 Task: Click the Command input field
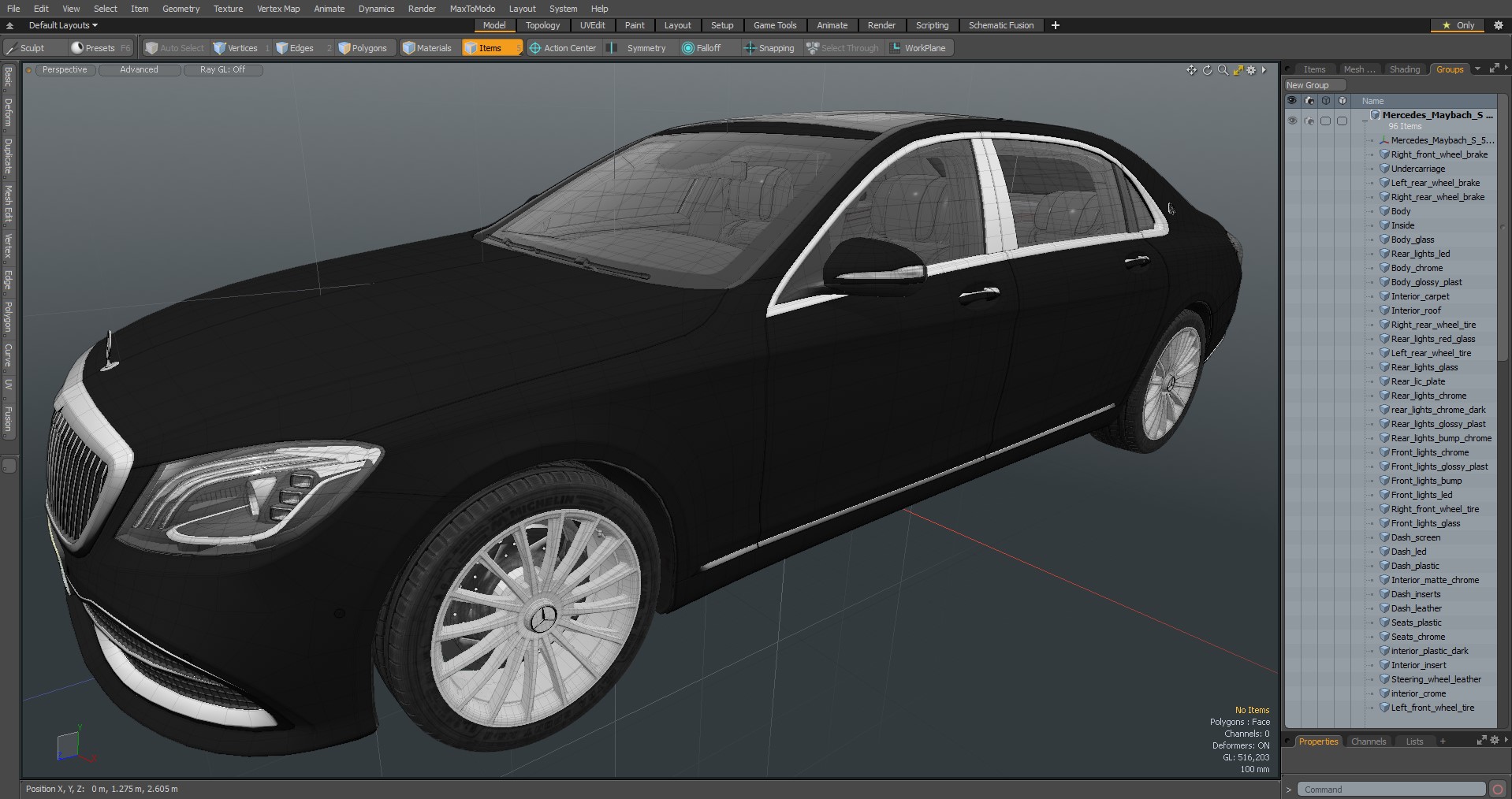(1392, 790)
